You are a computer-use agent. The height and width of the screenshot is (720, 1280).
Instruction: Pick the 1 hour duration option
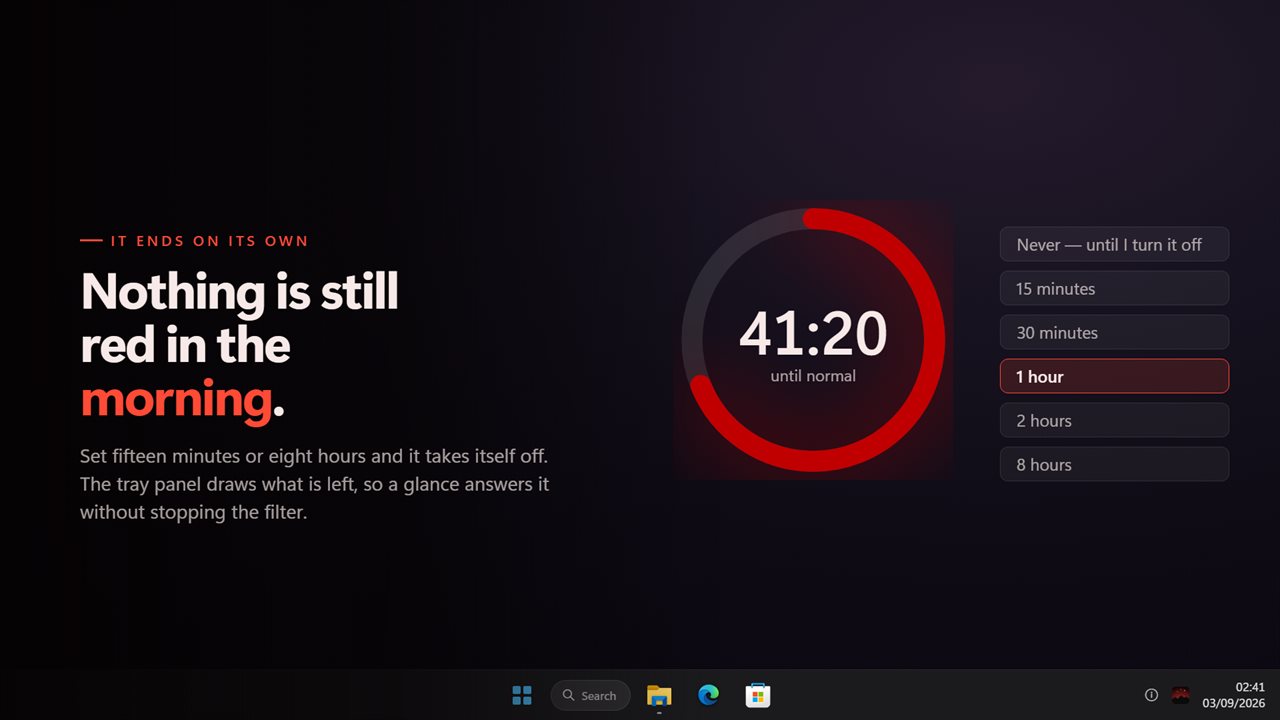1114,376
